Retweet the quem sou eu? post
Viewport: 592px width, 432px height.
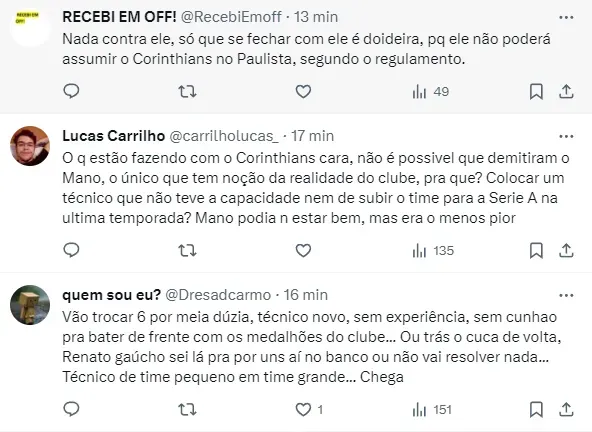tap(187, 409)
